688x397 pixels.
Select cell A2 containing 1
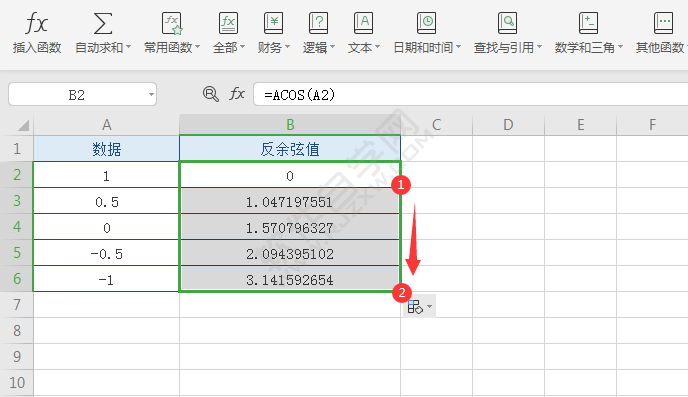coord(107,175)
